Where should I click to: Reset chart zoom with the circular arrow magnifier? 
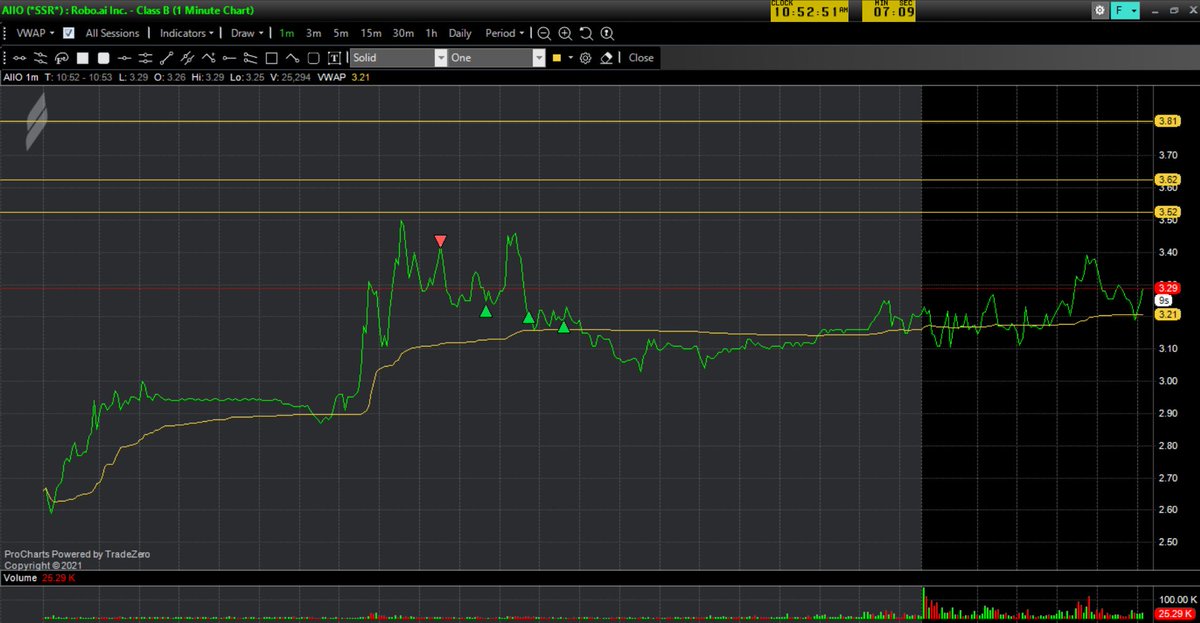[x=586, y=33]
